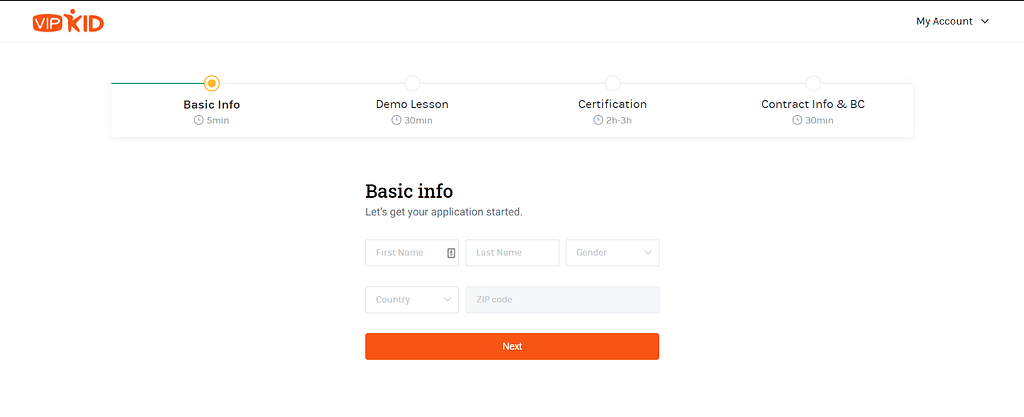Go to the Certification step label
Viewport: 1024px width, 417px height.
click(x=612, y=104)
